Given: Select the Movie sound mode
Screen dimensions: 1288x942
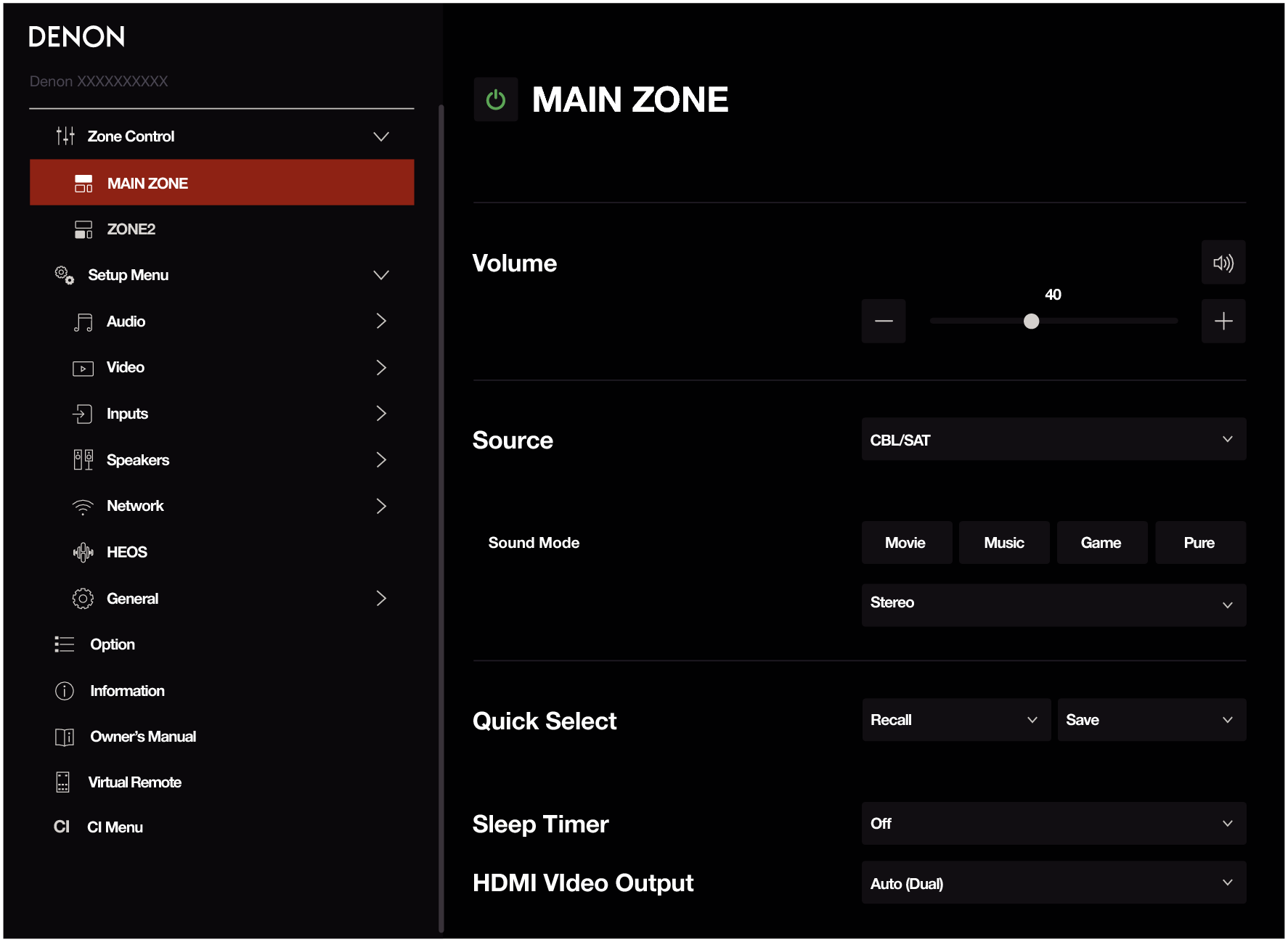Looking at the screenshot, I should pyautogui.click(x=906, y=543).
